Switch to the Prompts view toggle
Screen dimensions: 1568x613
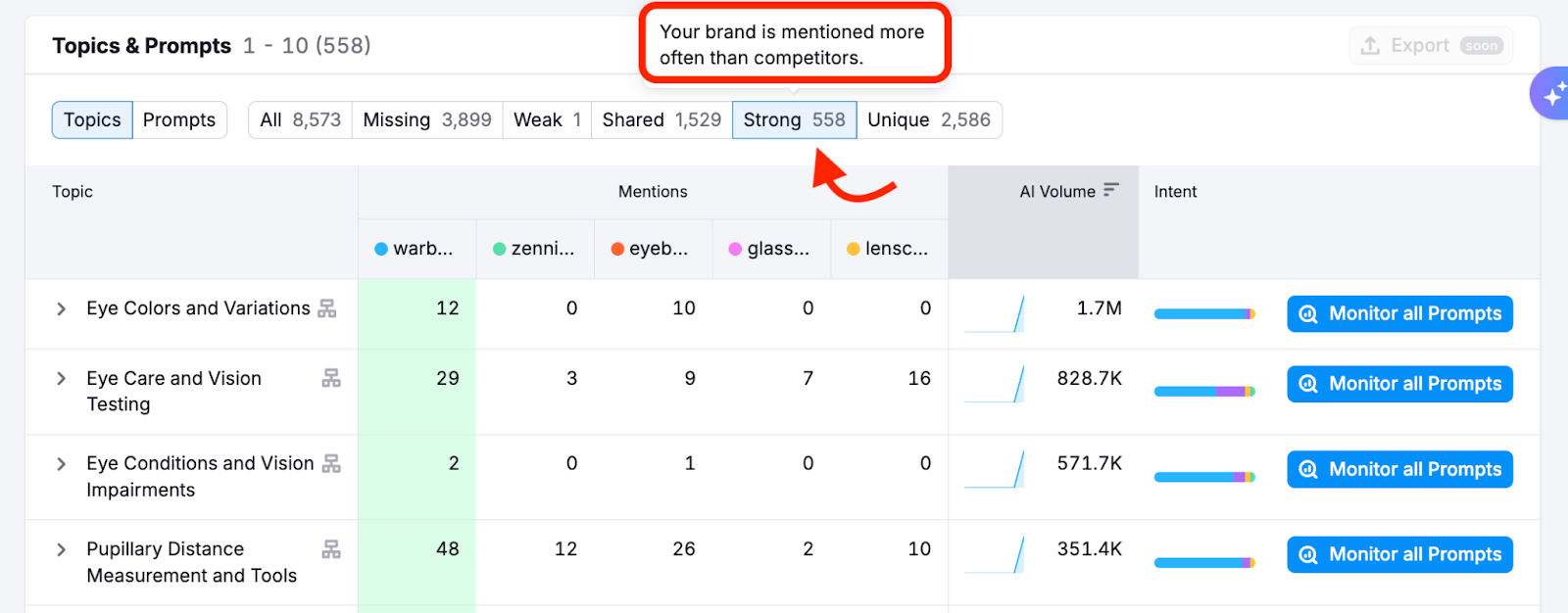tap(179, 120)
